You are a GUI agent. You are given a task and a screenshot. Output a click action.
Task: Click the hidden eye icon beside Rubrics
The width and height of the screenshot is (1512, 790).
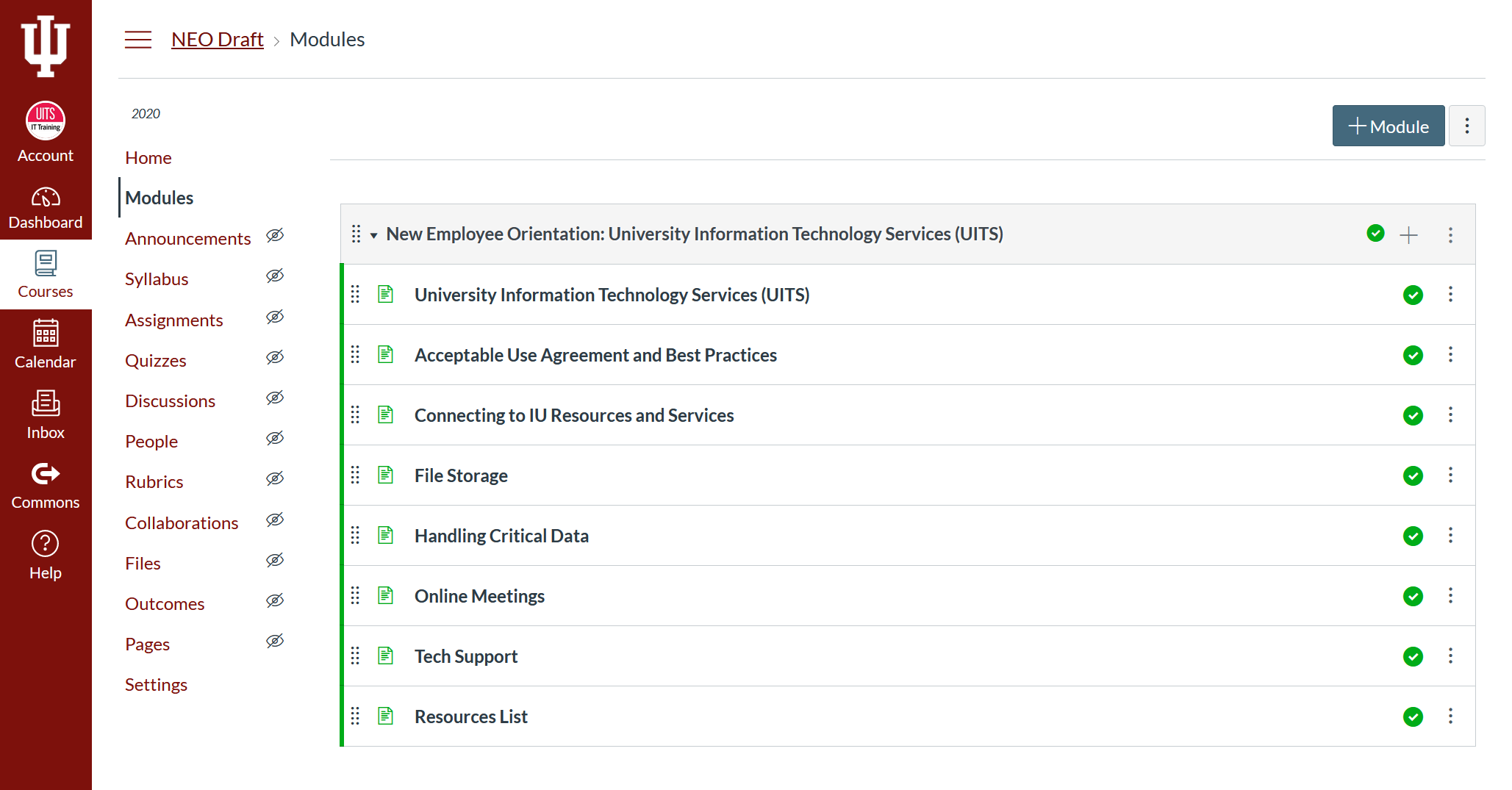pyautogui.click(x=275, y=478)
